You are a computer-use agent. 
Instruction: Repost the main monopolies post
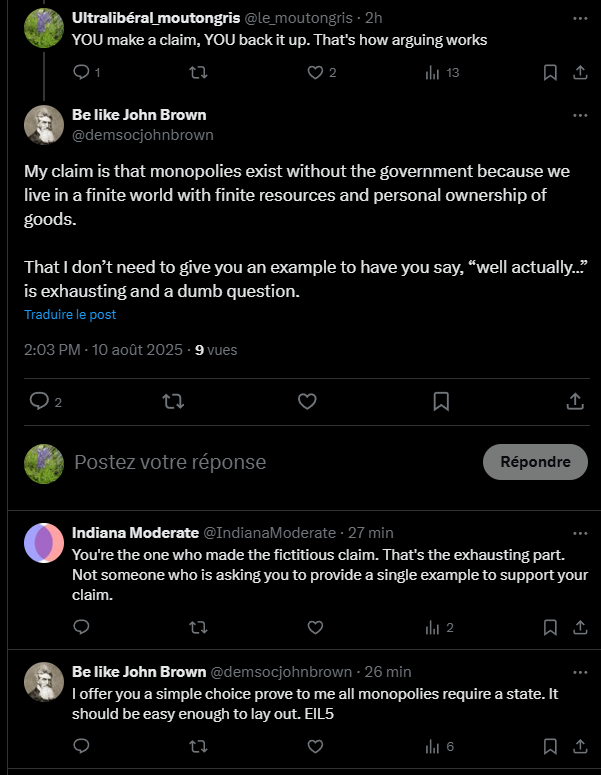point(173,401)
